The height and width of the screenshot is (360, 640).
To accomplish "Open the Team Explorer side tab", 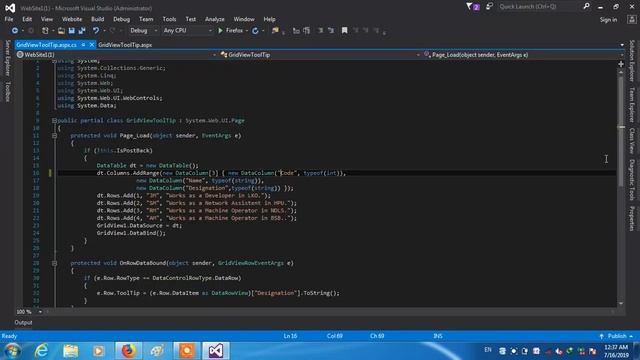I will (x=632, y=105).
